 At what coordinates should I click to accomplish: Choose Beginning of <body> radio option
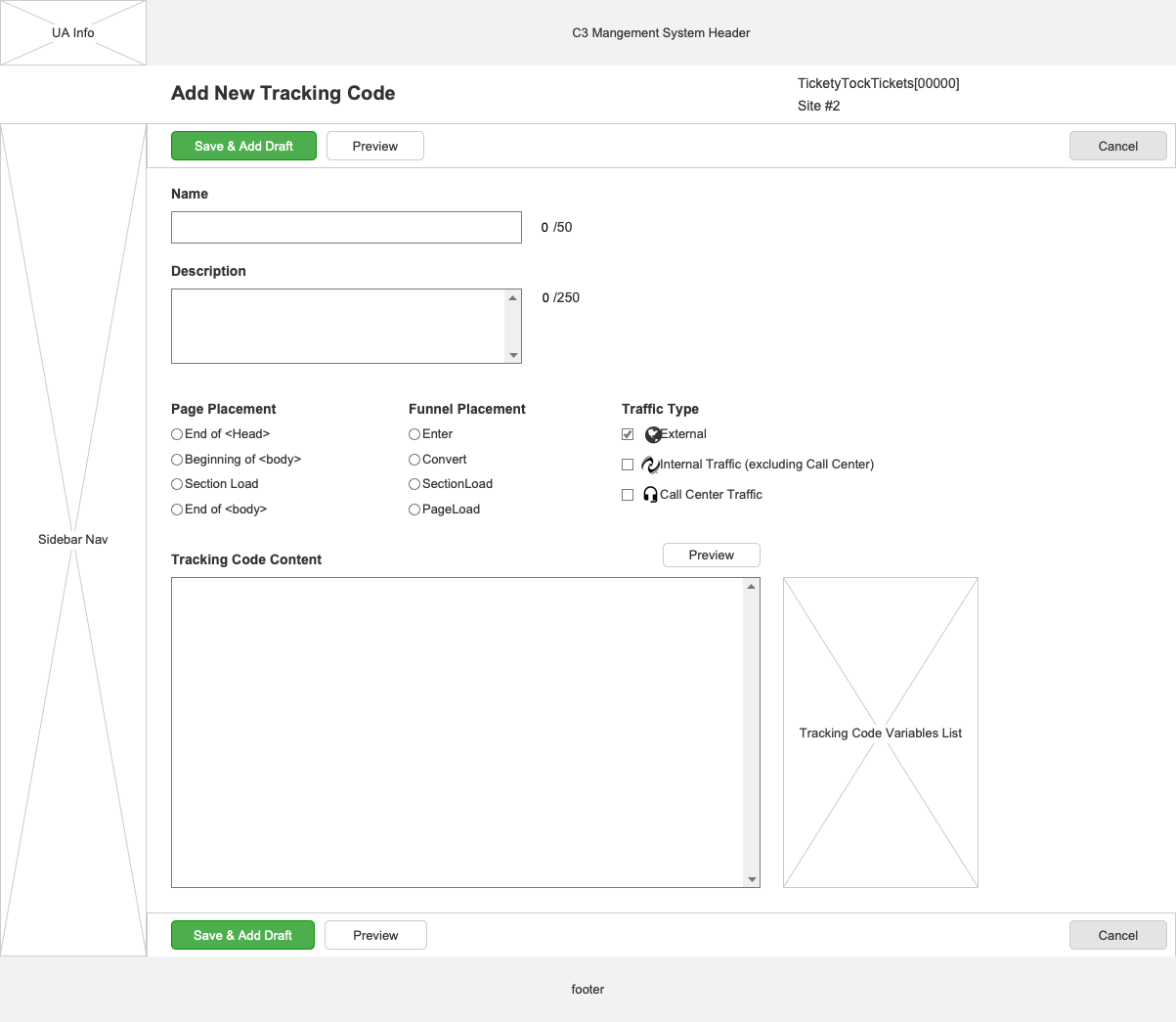(x=177, y=460)
